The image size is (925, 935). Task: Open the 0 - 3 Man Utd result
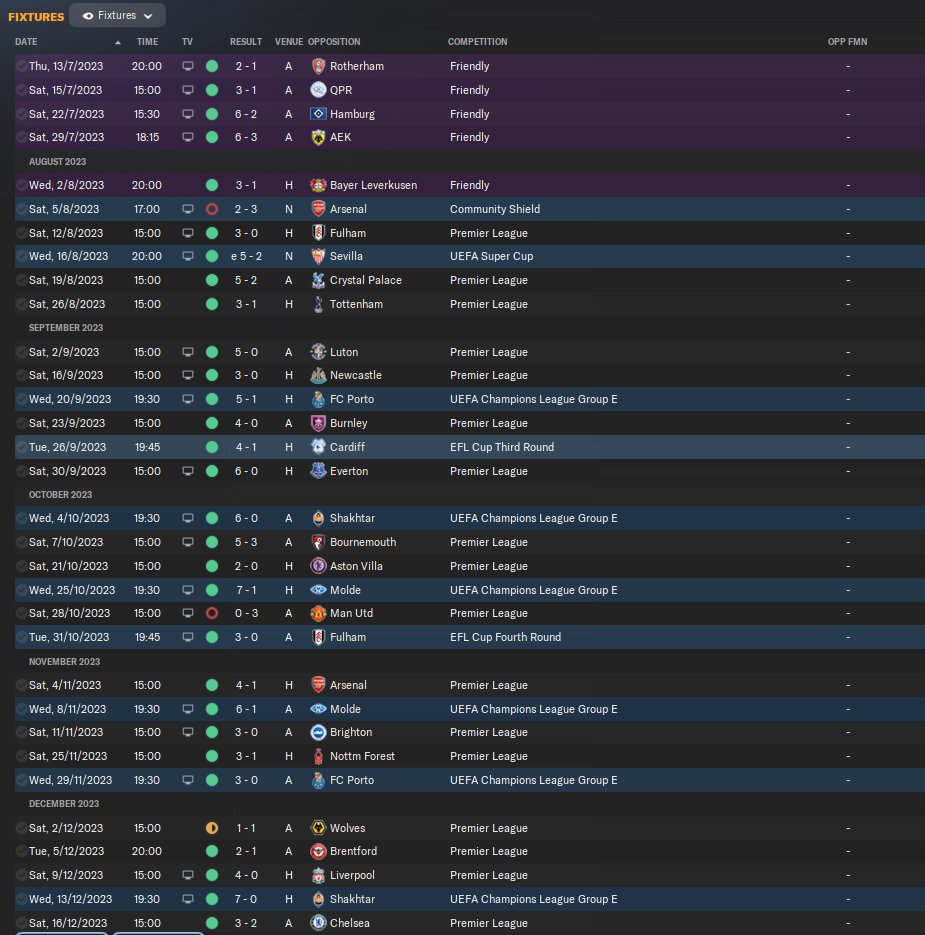pyautogui.click(x=246, y=613)
